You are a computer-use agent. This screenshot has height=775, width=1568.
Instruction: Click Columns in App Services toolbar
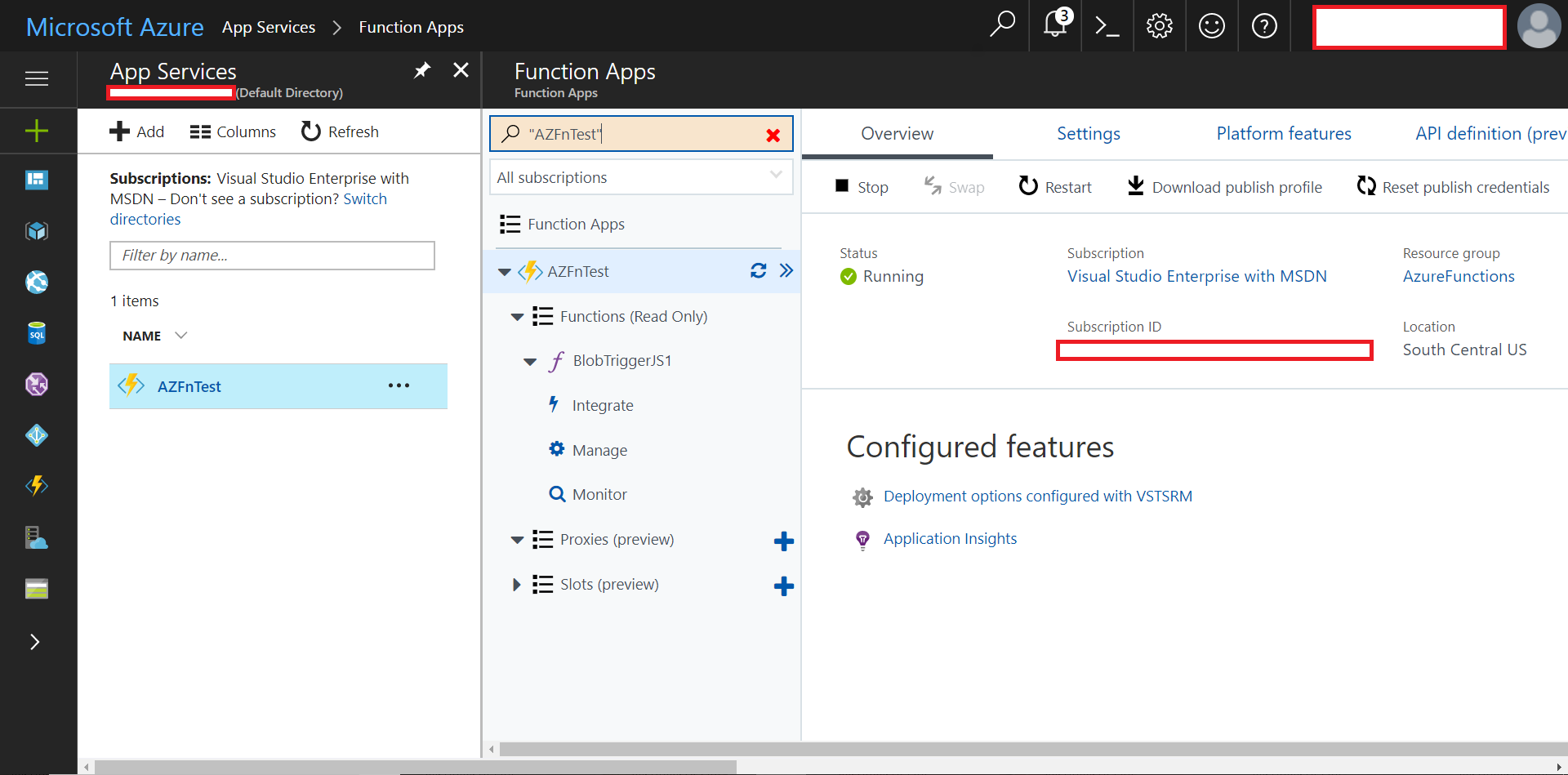[234, 131]
